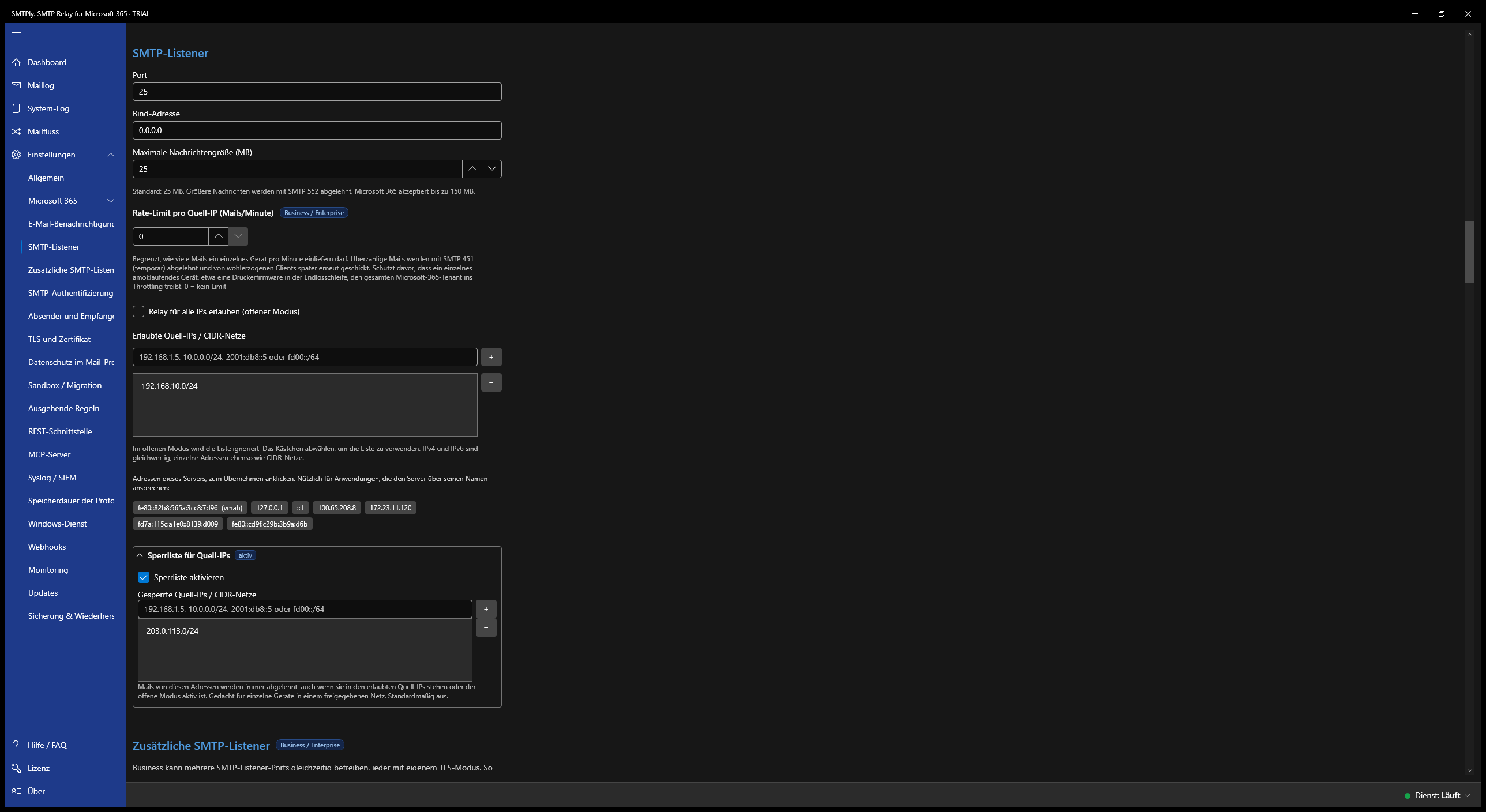1486x812 pixels.
Task: Click the 172.23.11.120 address chip
Action: click(x=391, y=507)
